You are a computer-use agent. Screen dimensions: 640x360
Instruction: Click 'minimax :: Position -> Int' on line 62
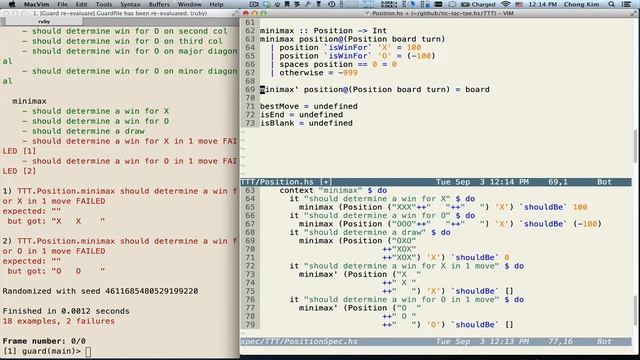(323, 31)
